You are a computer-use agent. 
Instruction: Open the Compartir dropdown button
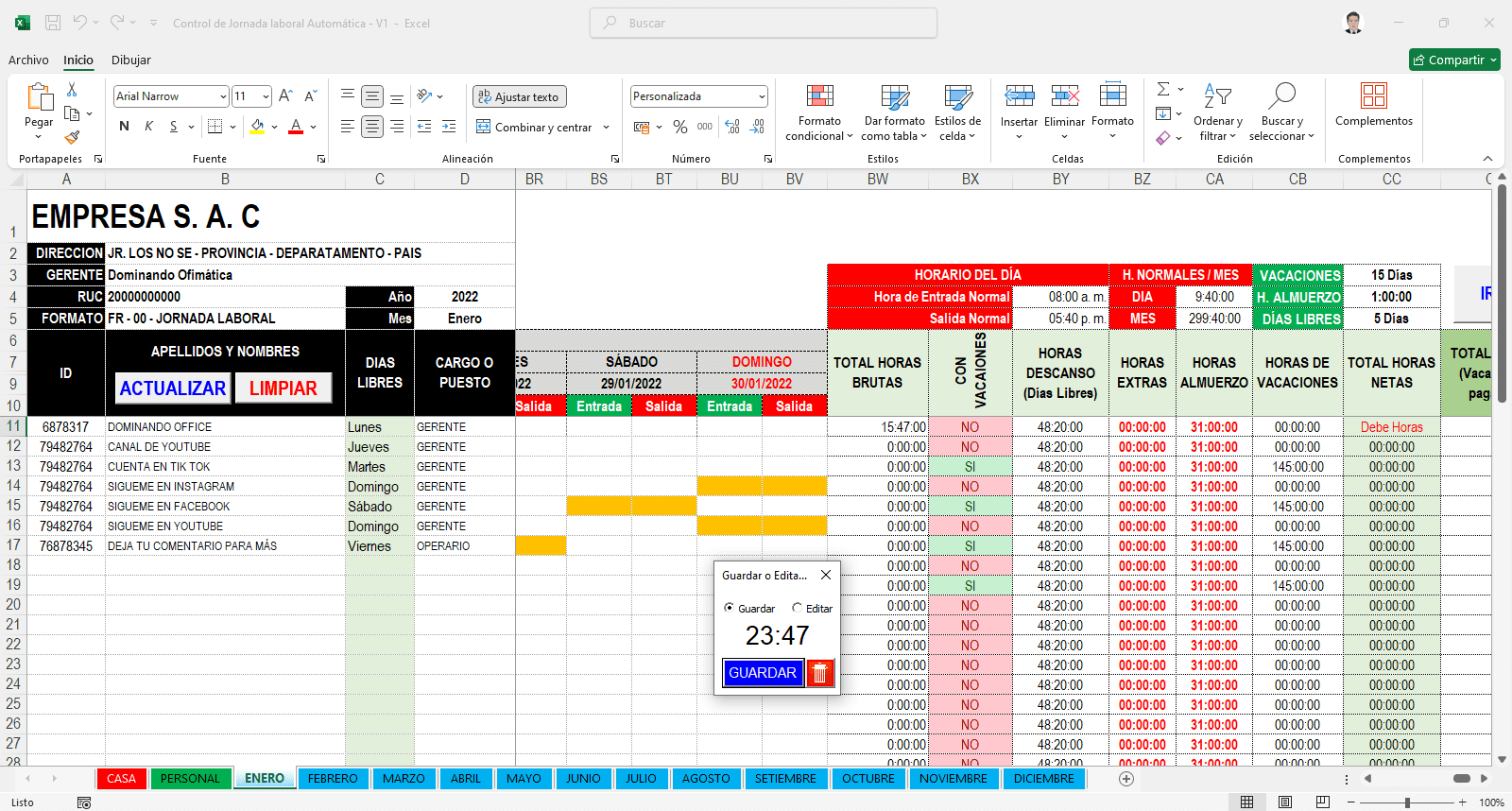[x=1454, y=60]
